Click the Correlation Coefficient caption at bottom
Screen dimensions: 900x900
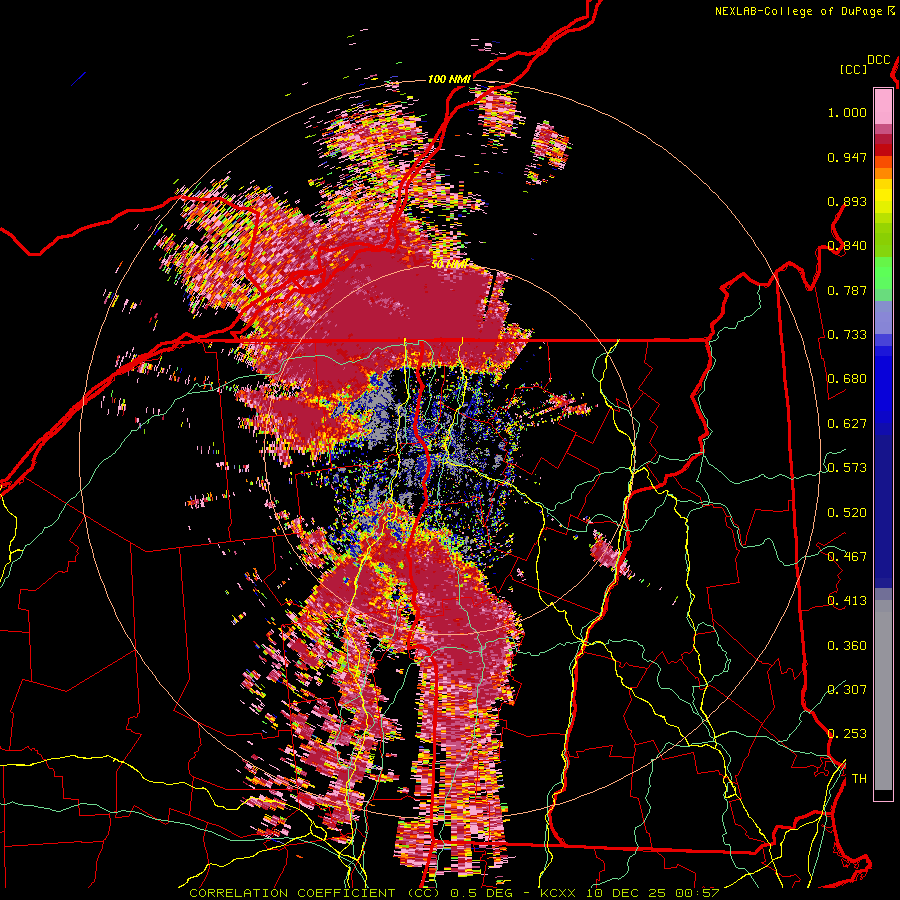pos(453,893)
